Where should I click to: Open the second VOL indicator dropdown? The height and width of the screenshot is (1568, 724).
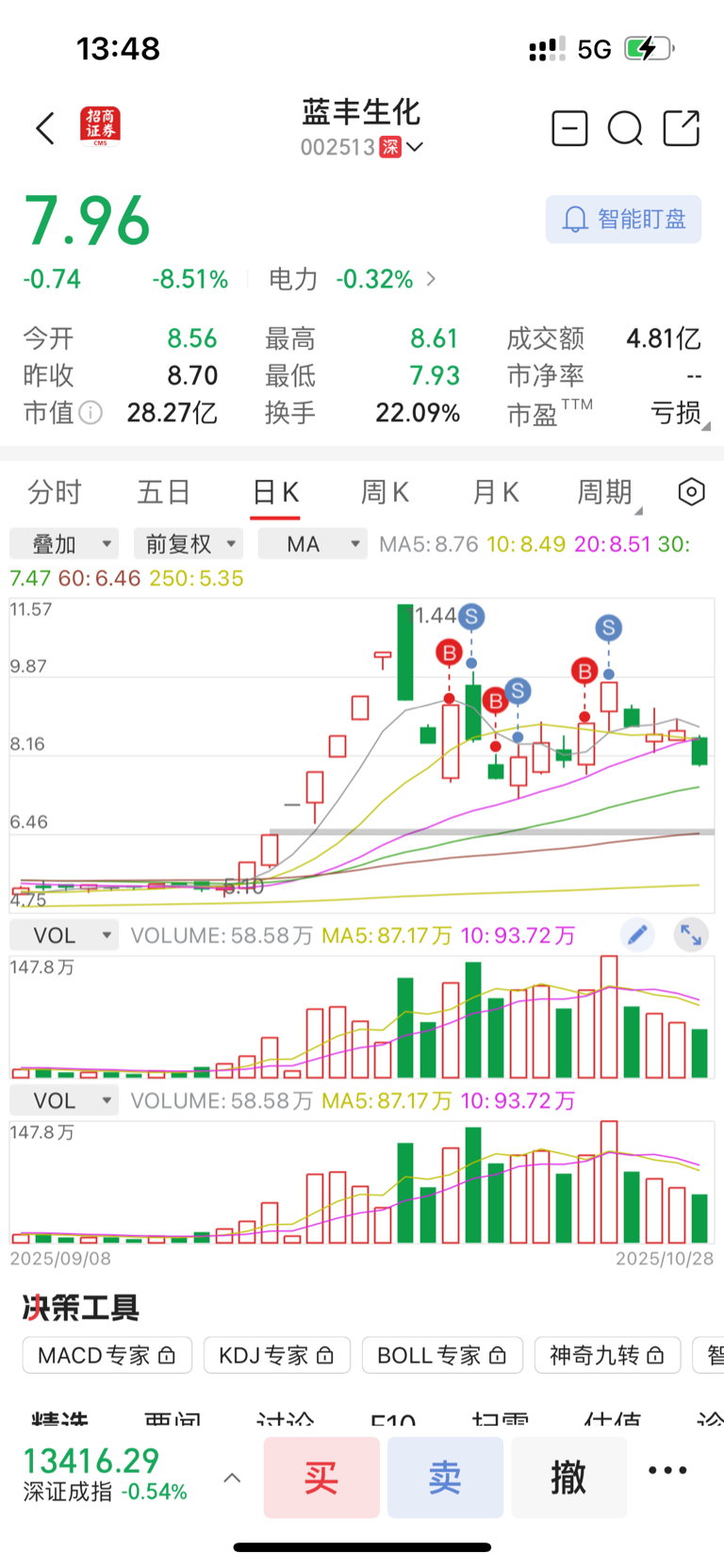click(64, 1100)
